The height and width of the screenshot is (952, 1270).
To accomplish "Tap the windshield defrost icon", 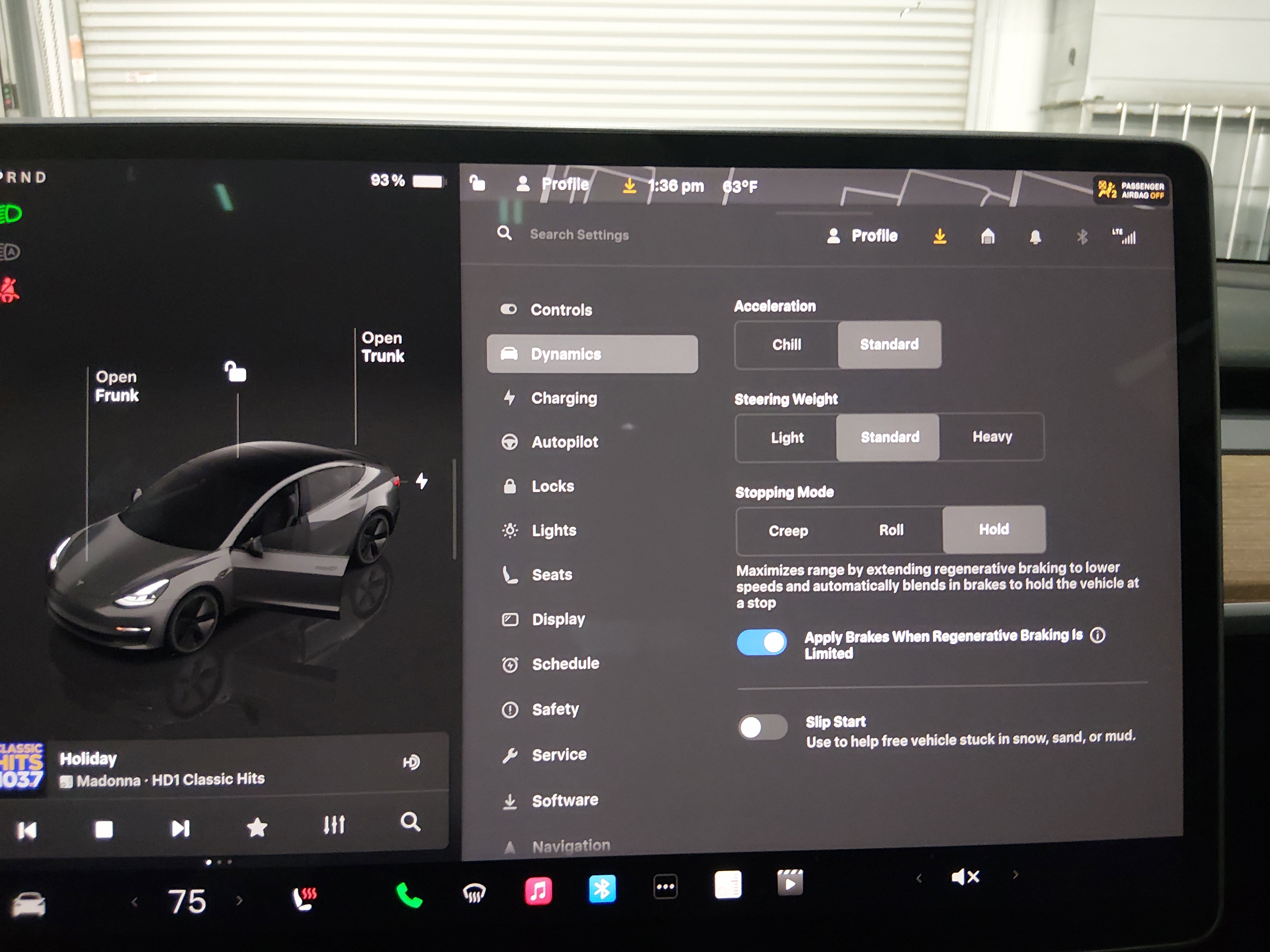I will (x=474, y=893).
